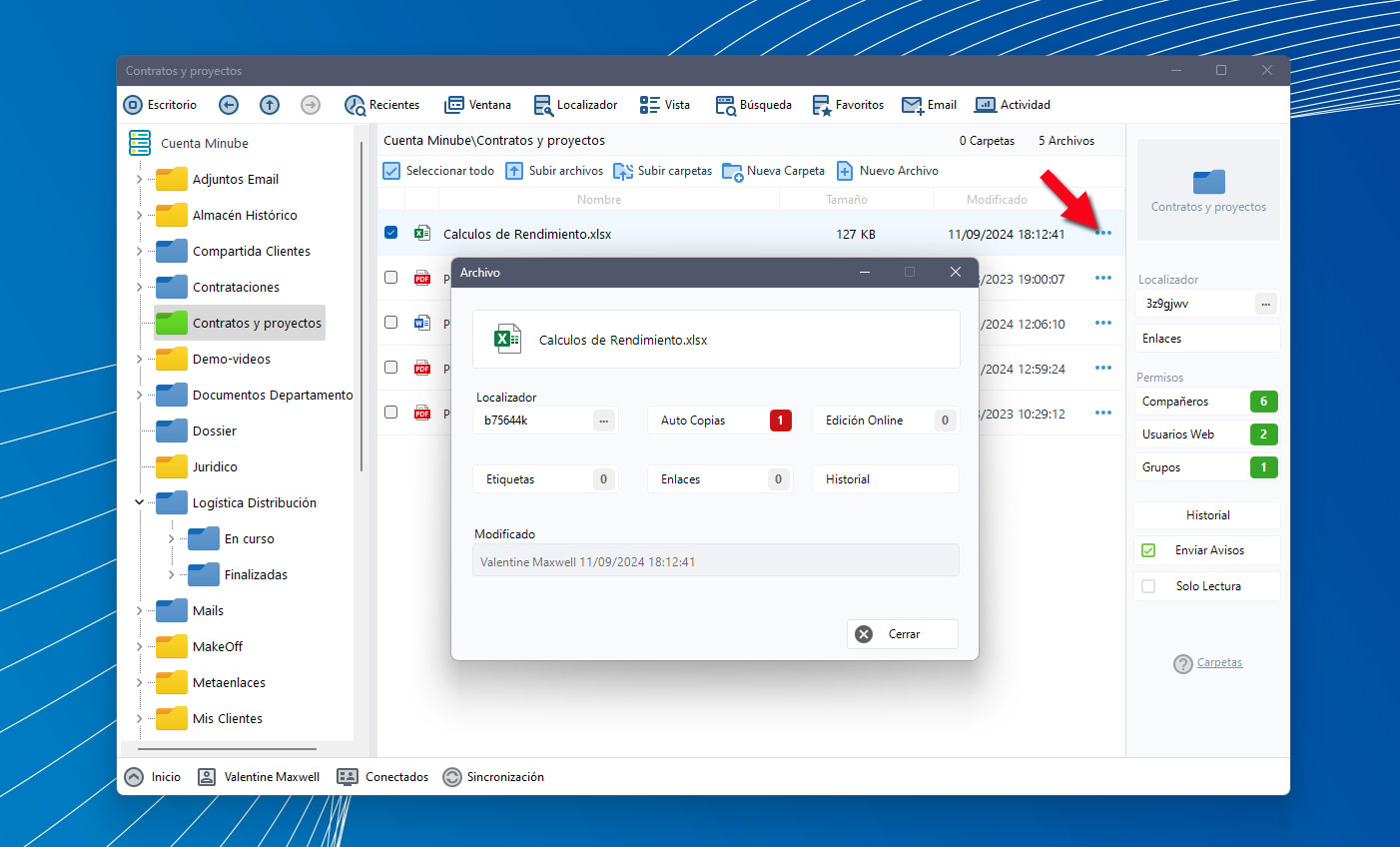1400x847 pixels.
Task: Toggle the Enviar Avisos checkbox
Action: pos(1148,550)
